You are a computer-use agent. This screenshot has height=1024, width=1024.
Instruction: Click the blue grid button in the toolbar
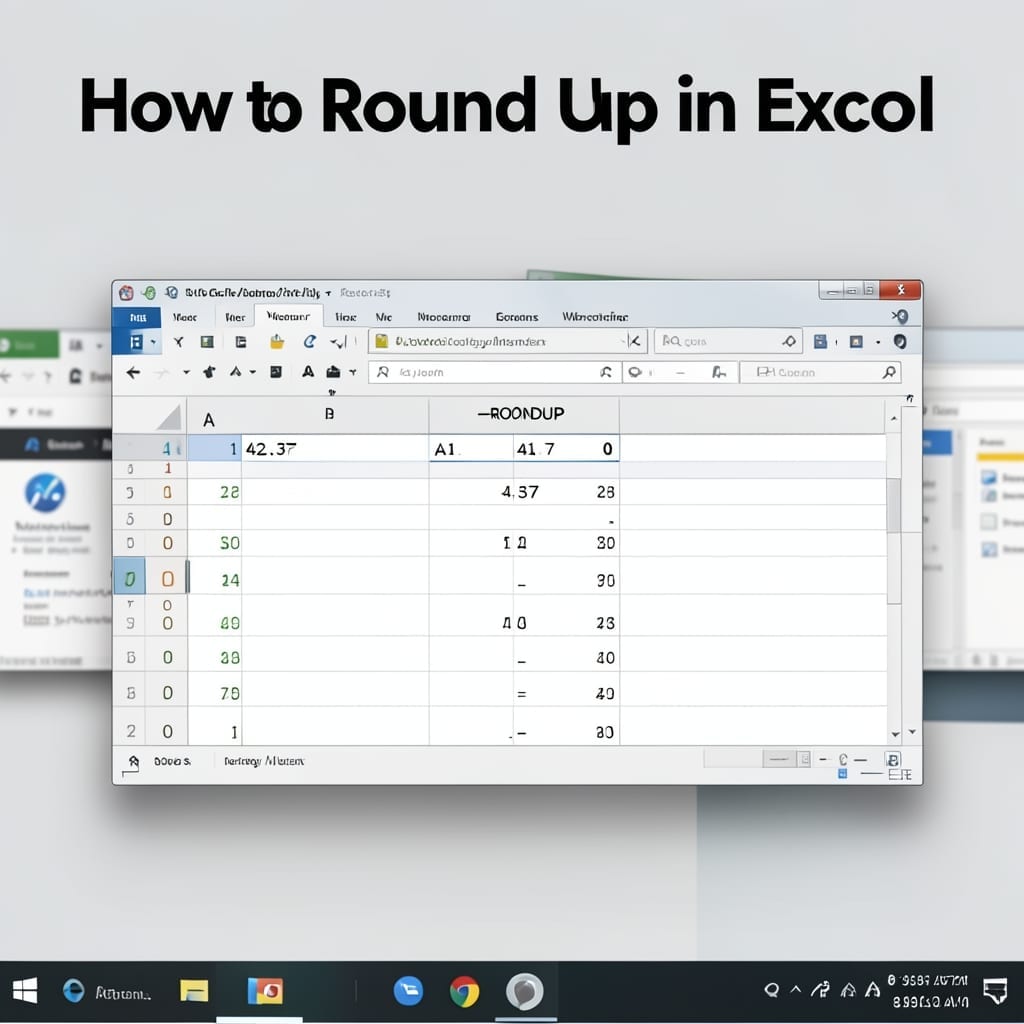tap(135, 342)
